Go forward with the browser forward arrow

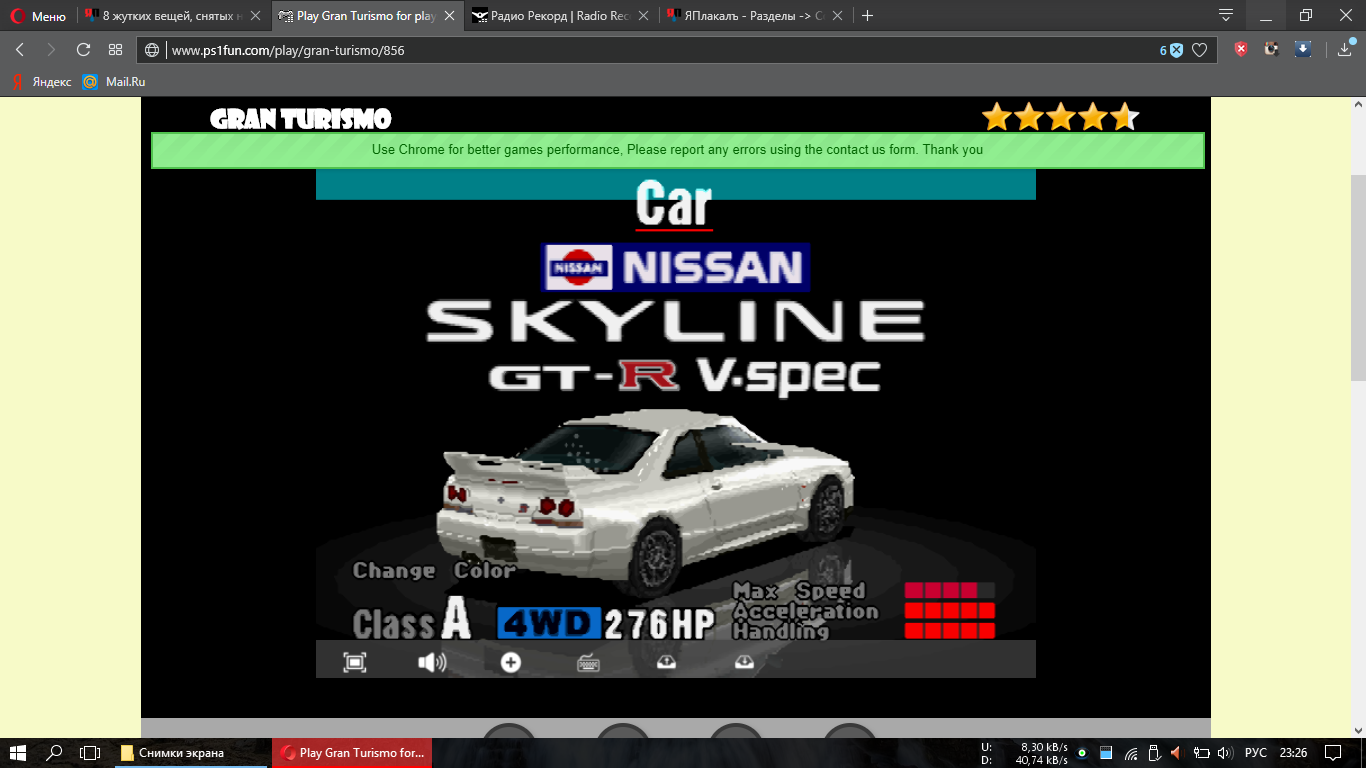pos(51,50)
